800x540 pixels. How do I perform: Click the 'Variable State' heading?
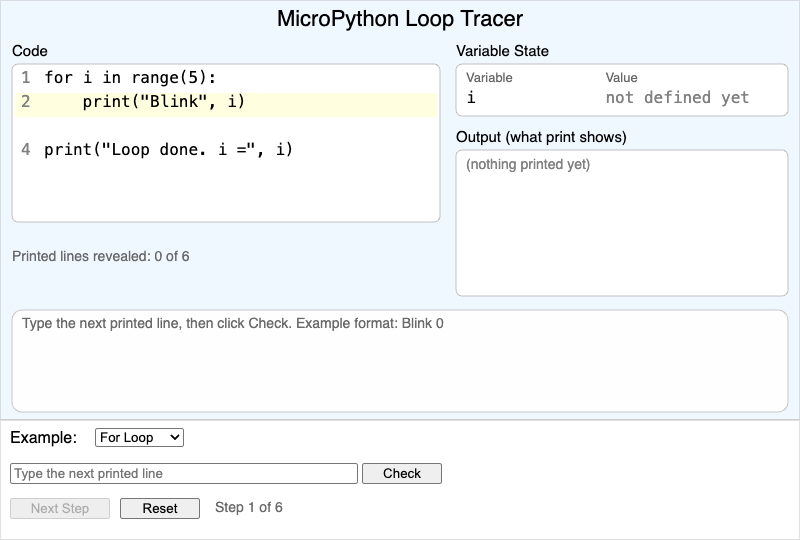point(503,51)
